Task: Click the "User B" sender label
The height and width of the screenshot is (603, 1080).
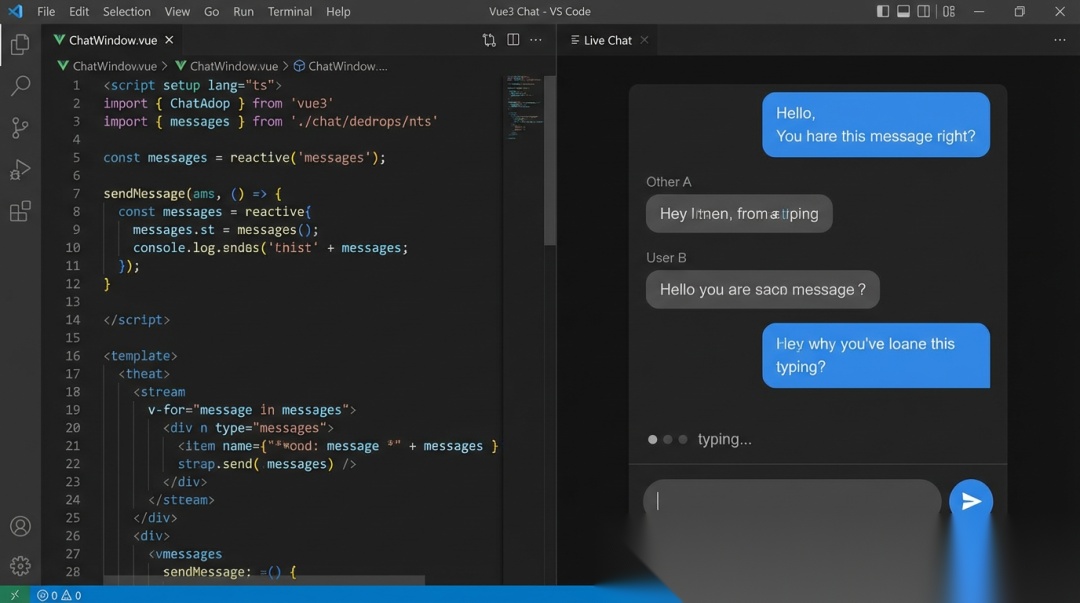Action: [666, 258]
